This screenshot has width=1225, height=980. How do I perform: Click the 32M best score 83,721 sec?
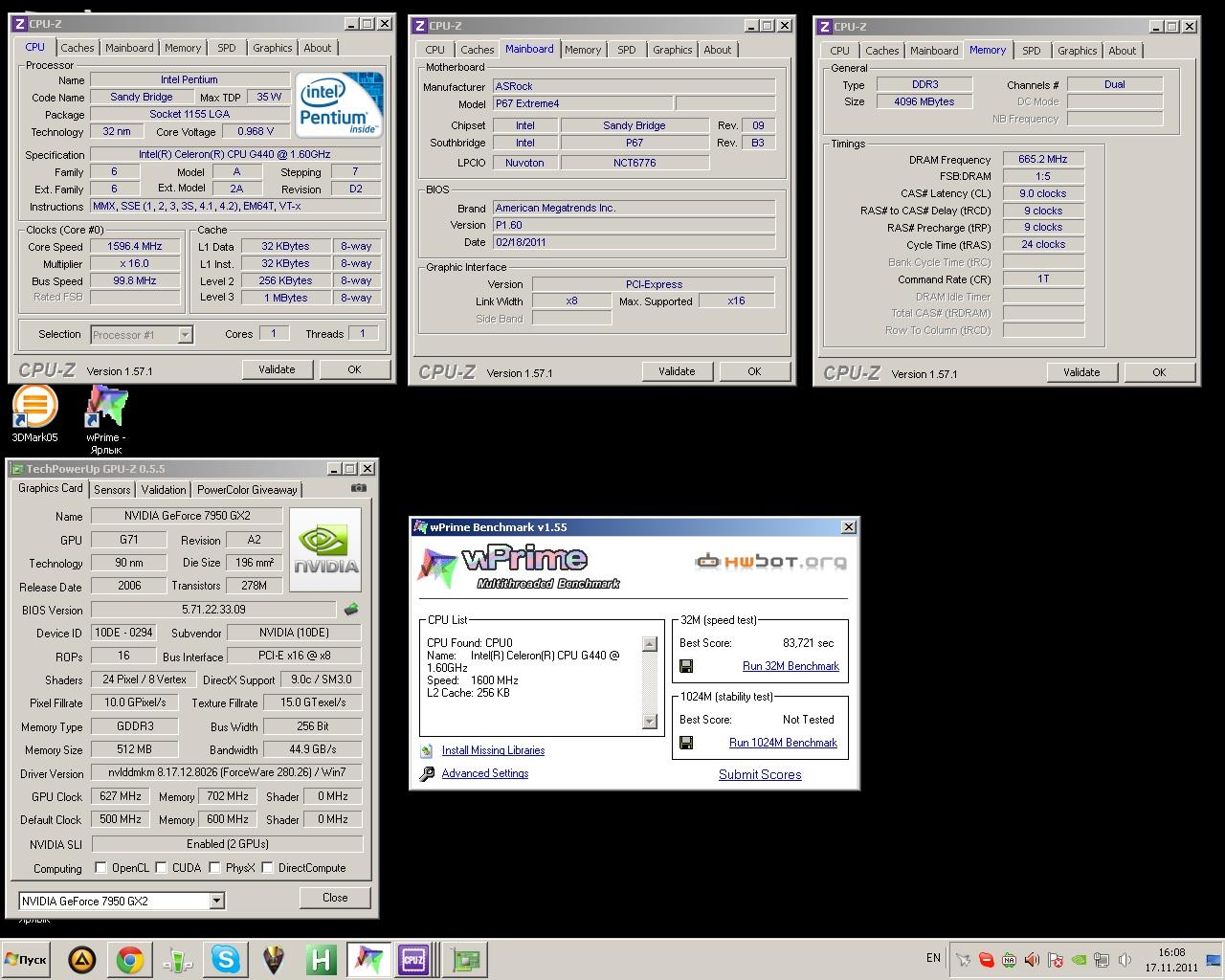coord(808,643)
